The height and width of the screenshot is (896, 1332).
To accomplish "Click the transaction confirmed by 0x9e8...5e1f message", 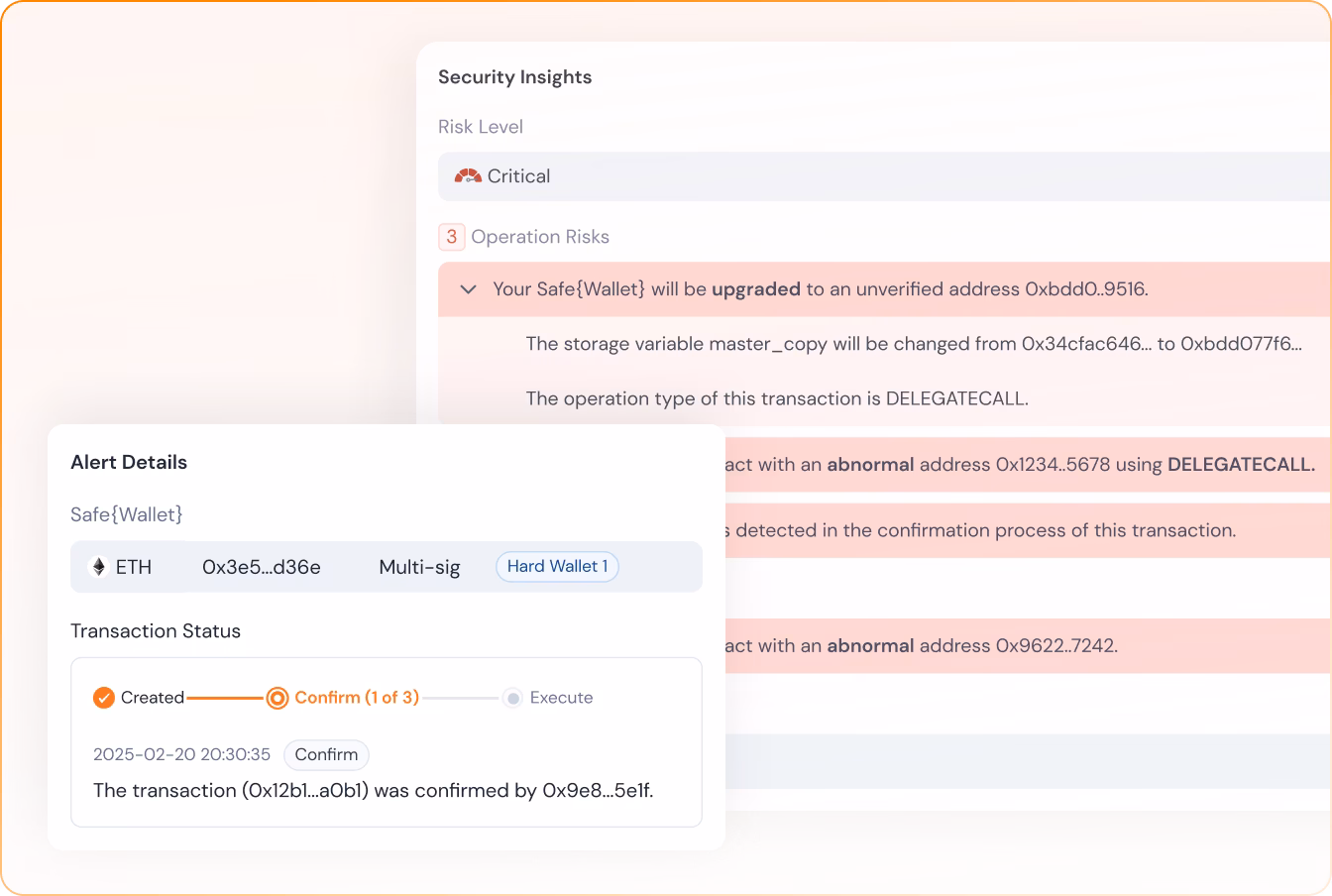I will click(374, 791).
